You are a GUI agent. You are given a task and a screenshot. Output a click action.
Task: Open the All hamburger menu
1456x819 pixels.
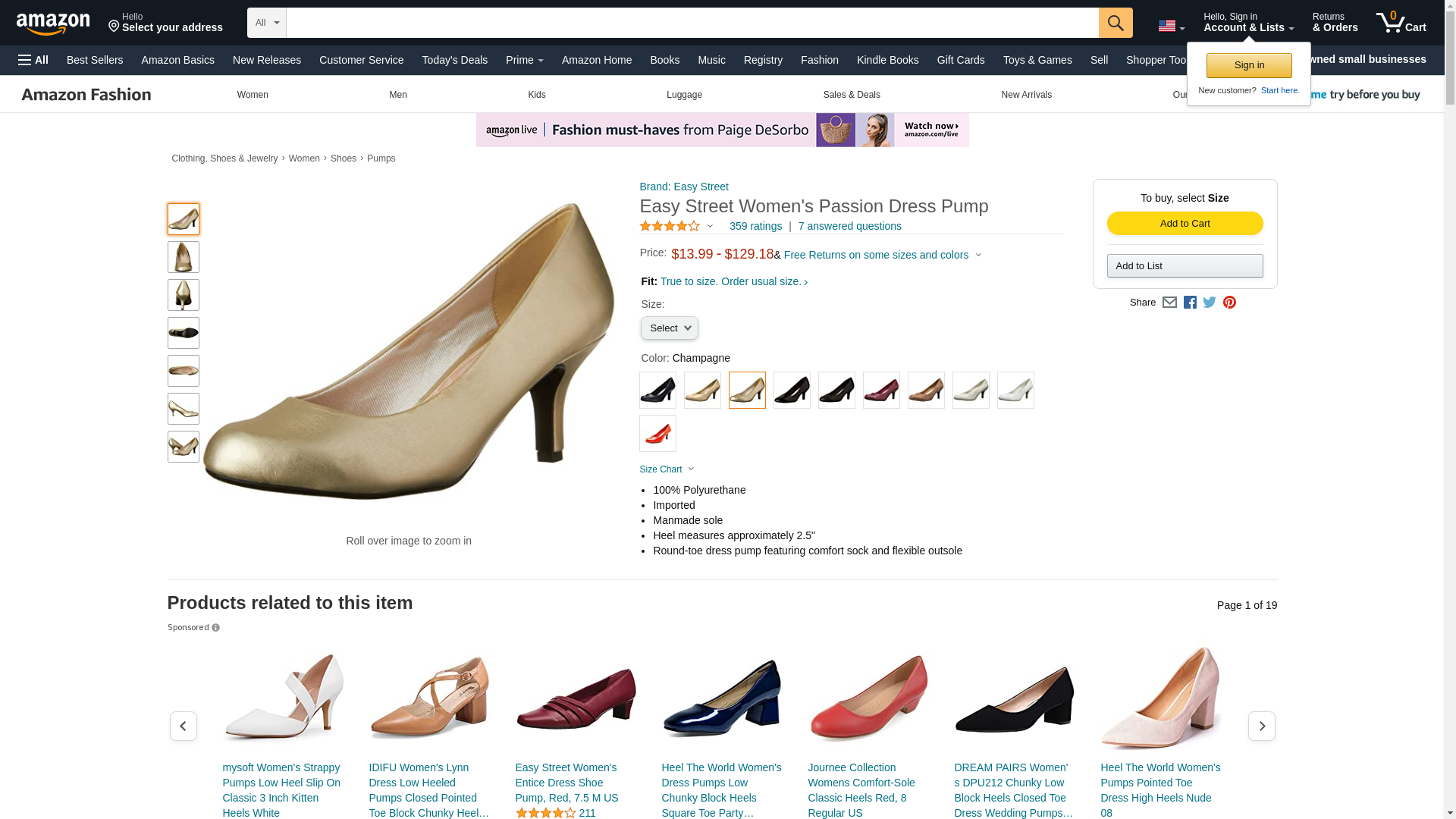33,60
